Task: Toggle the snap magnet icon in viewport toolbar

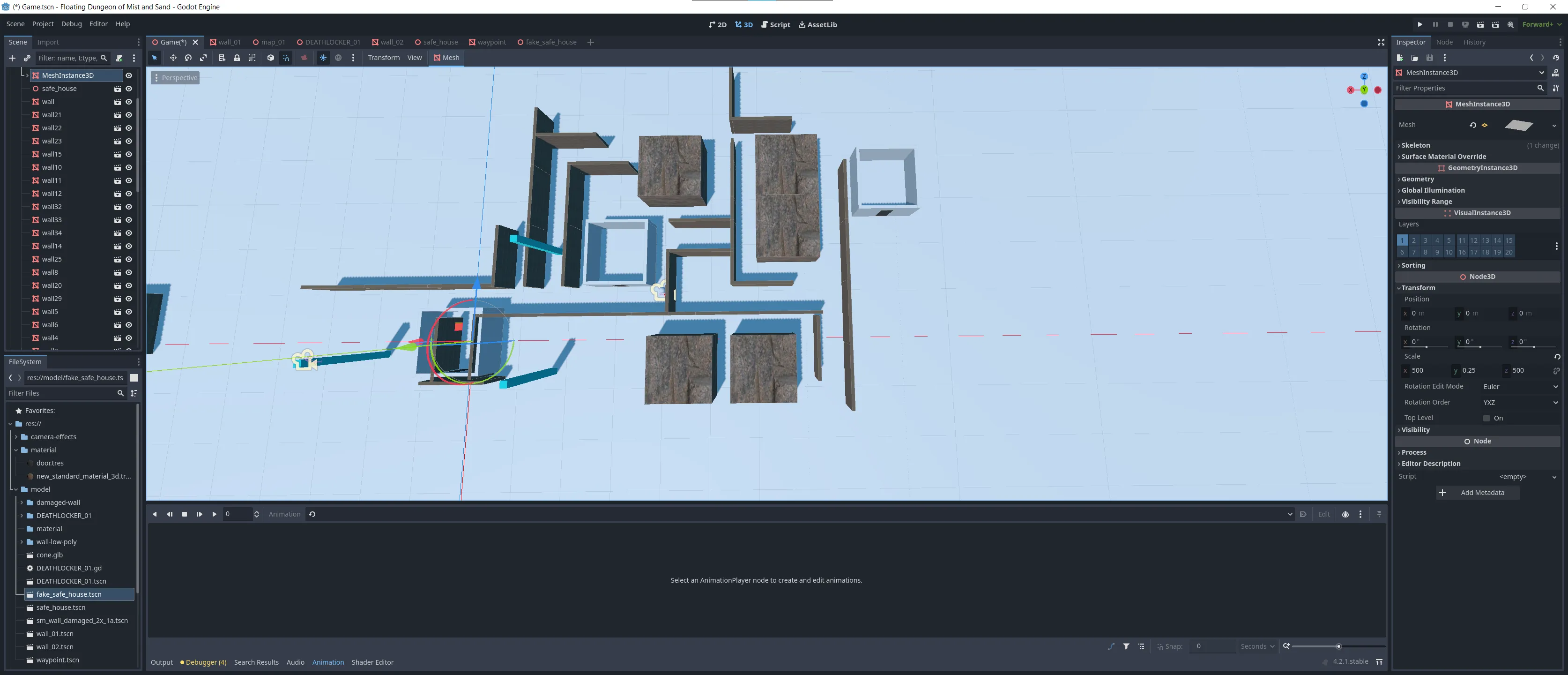Action: [x=286, y=58]
